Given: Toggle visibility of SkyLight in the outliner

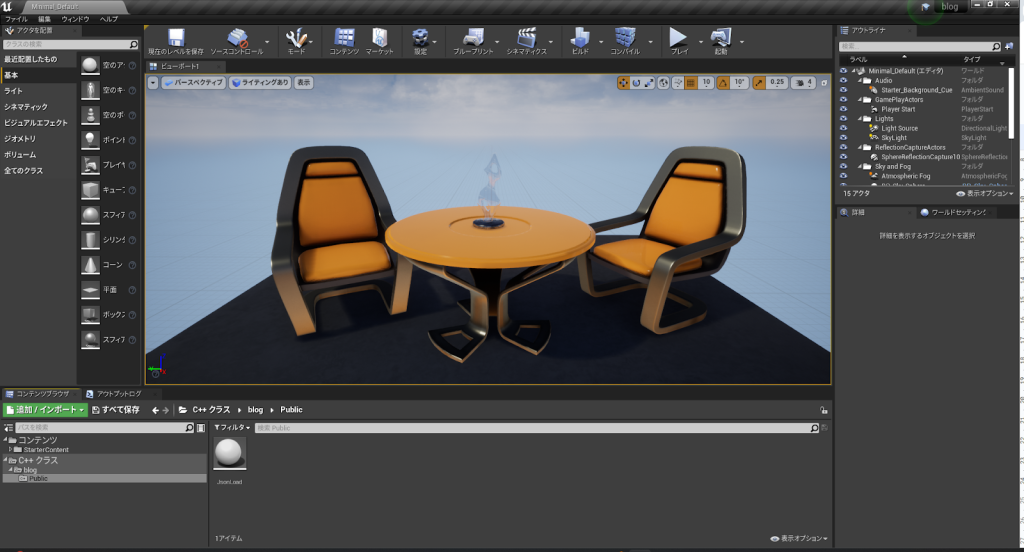Looking at the screenshot, I should (x=844, y=138).
